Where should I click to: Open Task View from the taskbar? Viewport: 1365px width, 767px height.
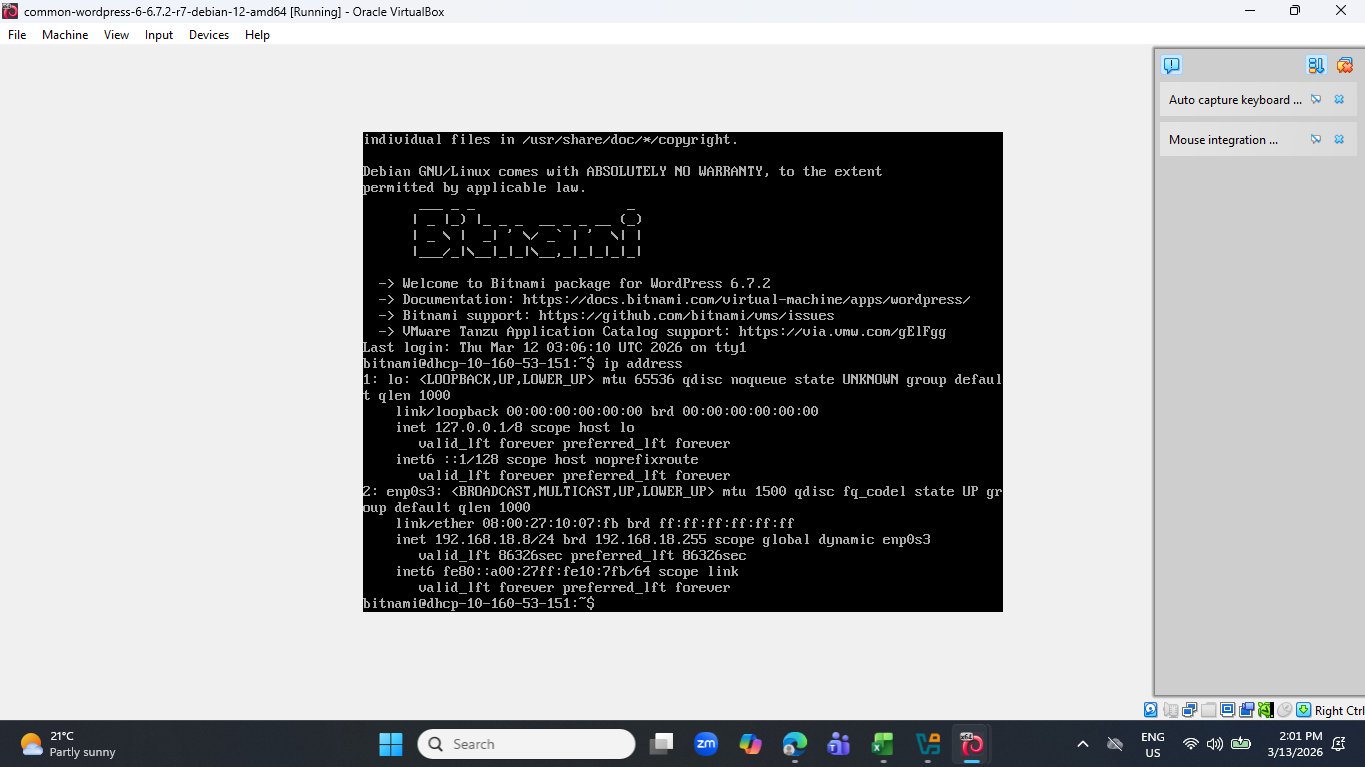click(661, 744)
